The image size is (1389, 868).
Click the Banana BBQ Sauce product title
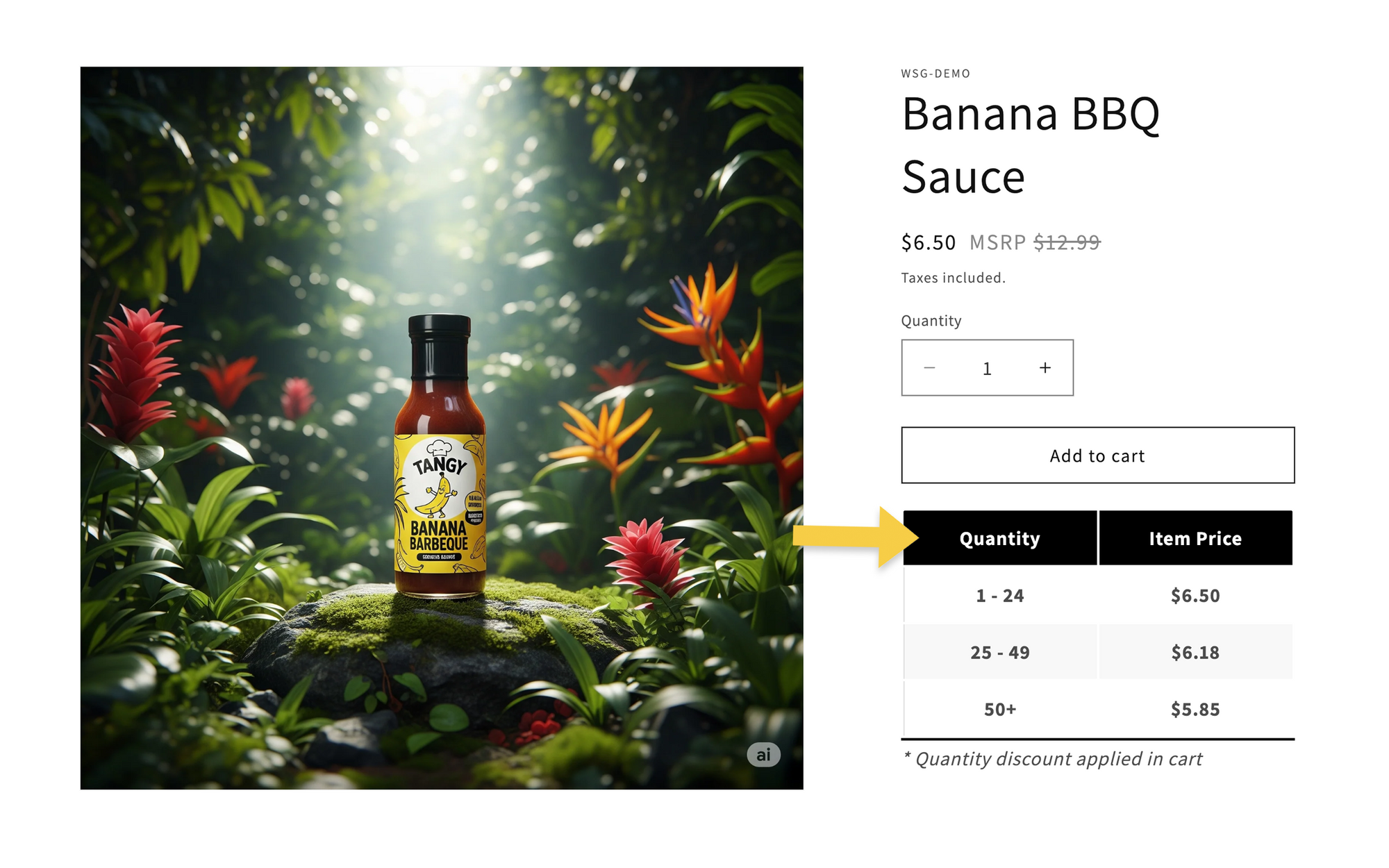click(1031, 144)
